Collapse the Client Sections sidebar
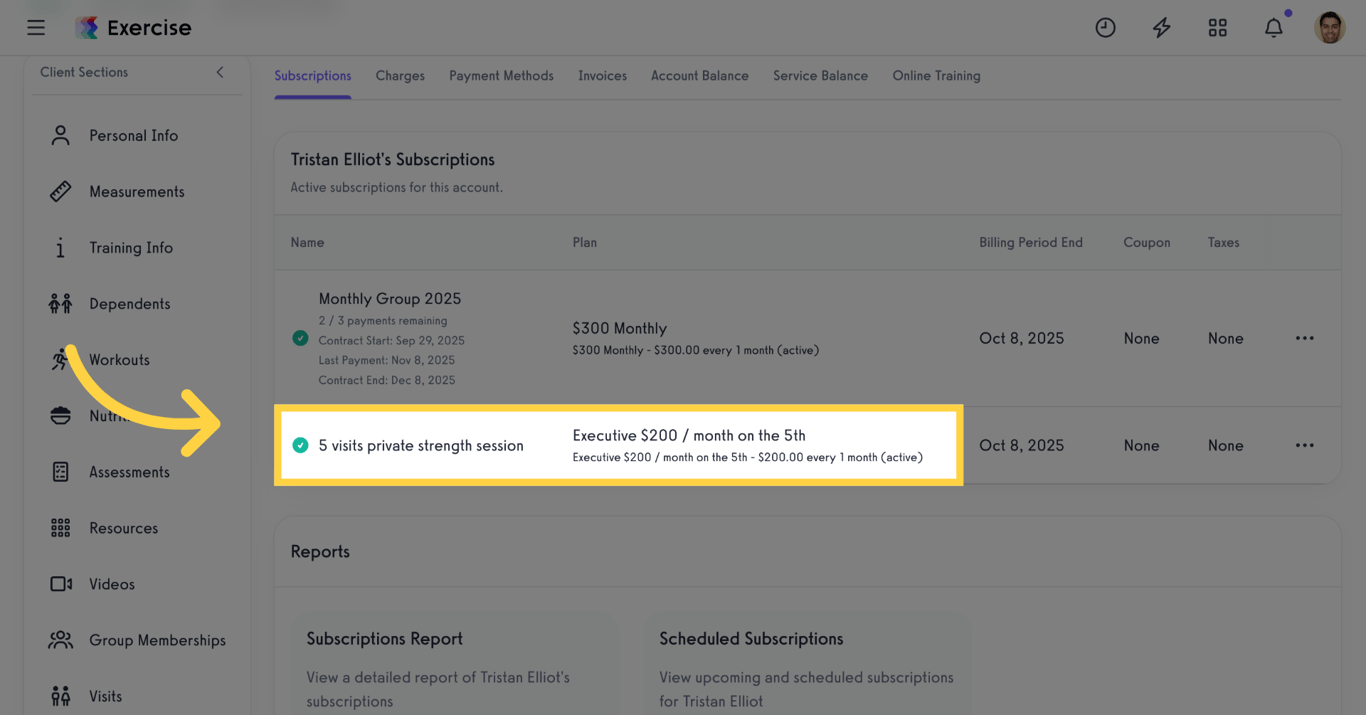This screenshot has width=1366, height=715. (220, 72)
